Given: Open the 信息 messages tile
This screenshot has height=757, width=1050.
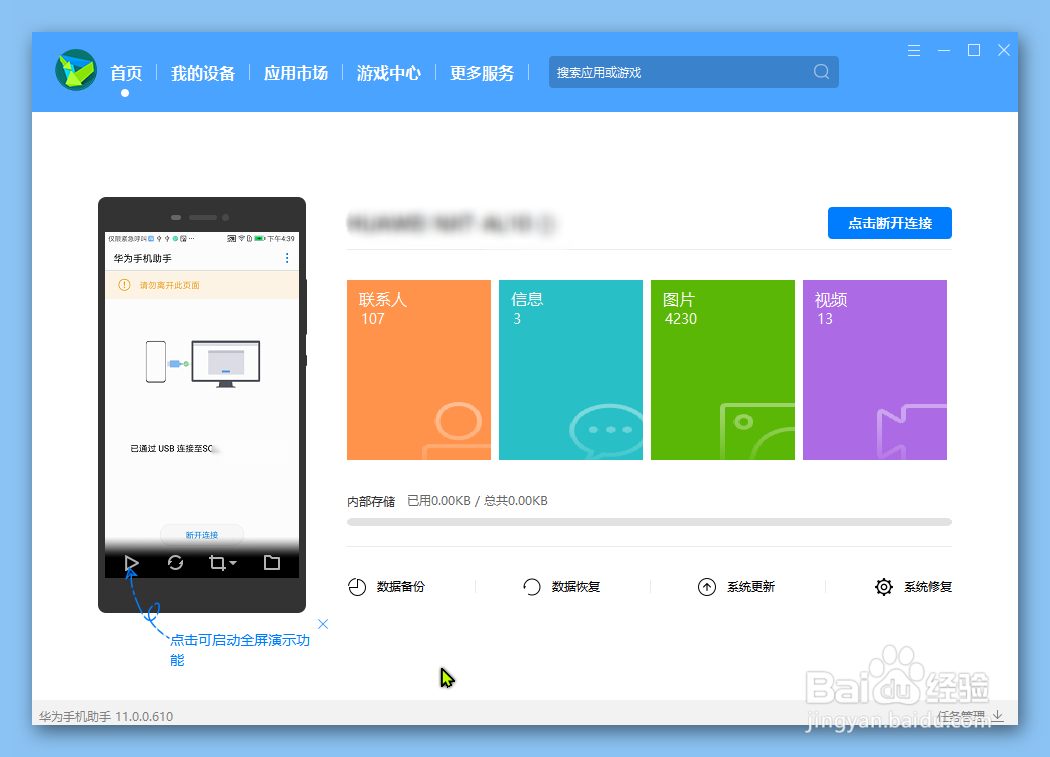Looking at the screenshot, I should coord(571,370).
